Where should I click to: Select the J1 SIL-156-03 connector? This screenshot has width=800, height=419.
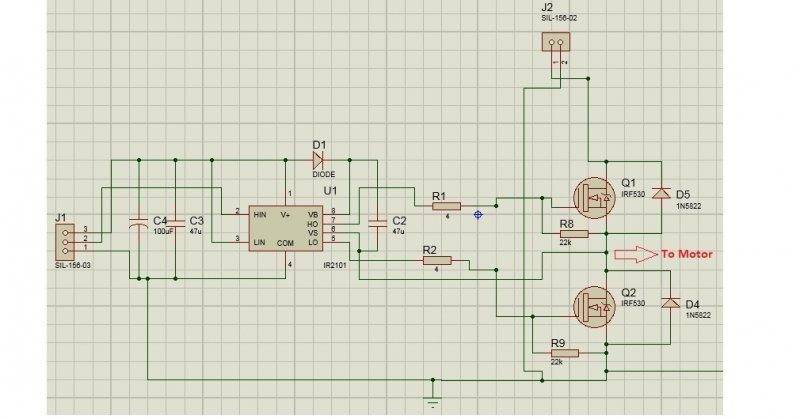click(x=65, y=242)
